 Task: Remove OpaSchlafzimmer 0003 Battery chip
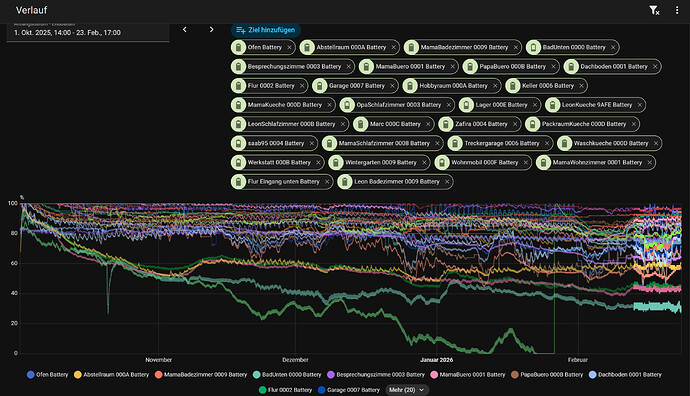(x=448, y=105)
